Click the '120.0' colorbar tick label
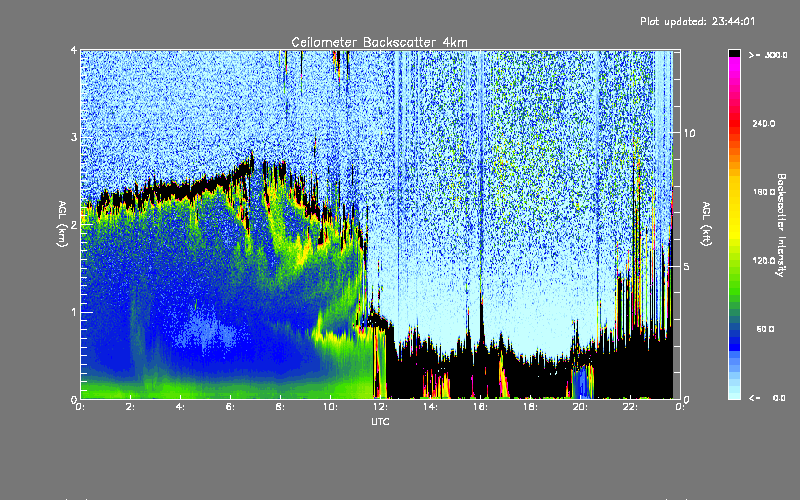 coord(764,261)
